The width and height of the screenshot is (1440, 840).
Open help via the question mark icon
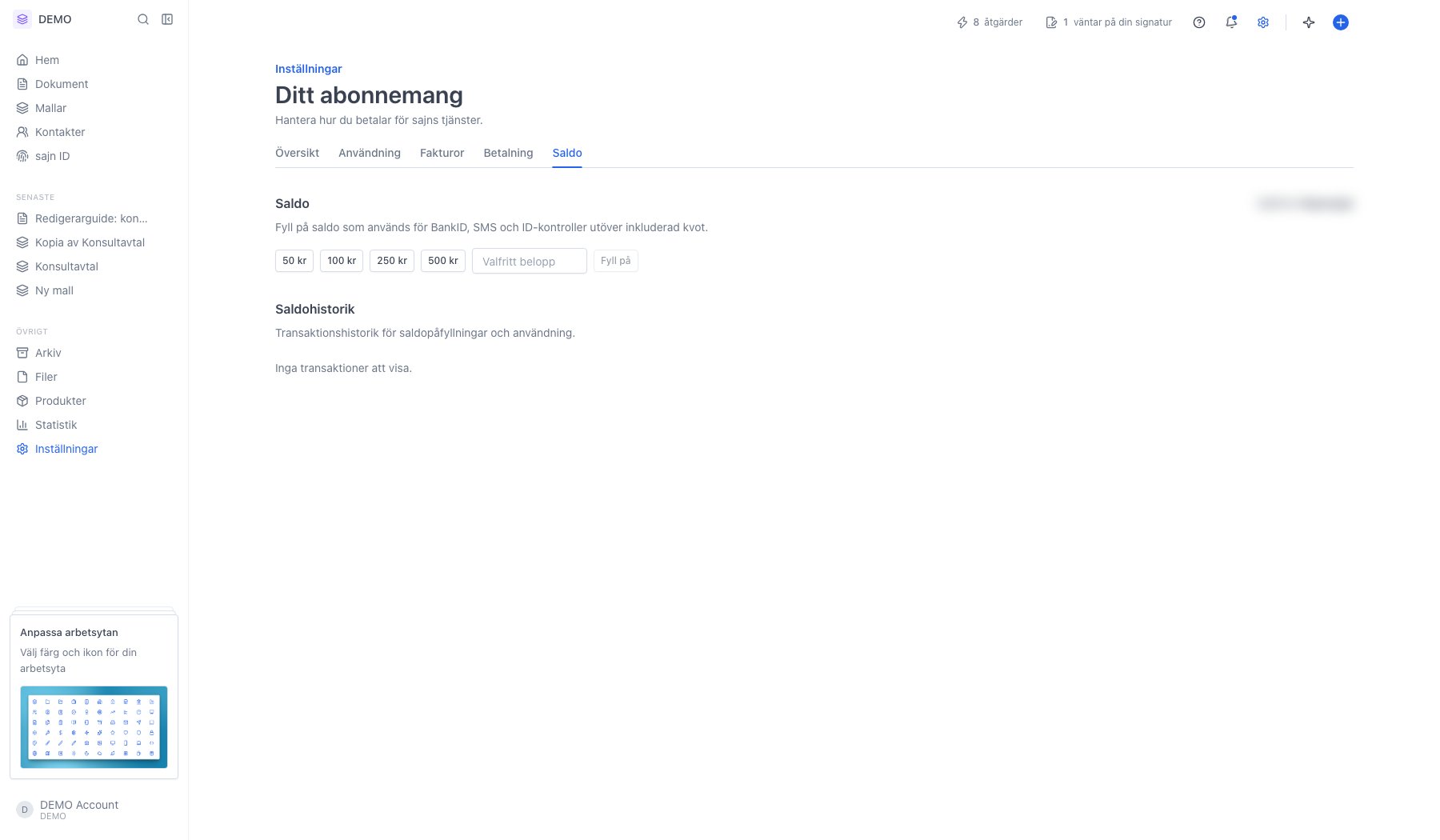pyautogui.click(x=1199, y=22)
